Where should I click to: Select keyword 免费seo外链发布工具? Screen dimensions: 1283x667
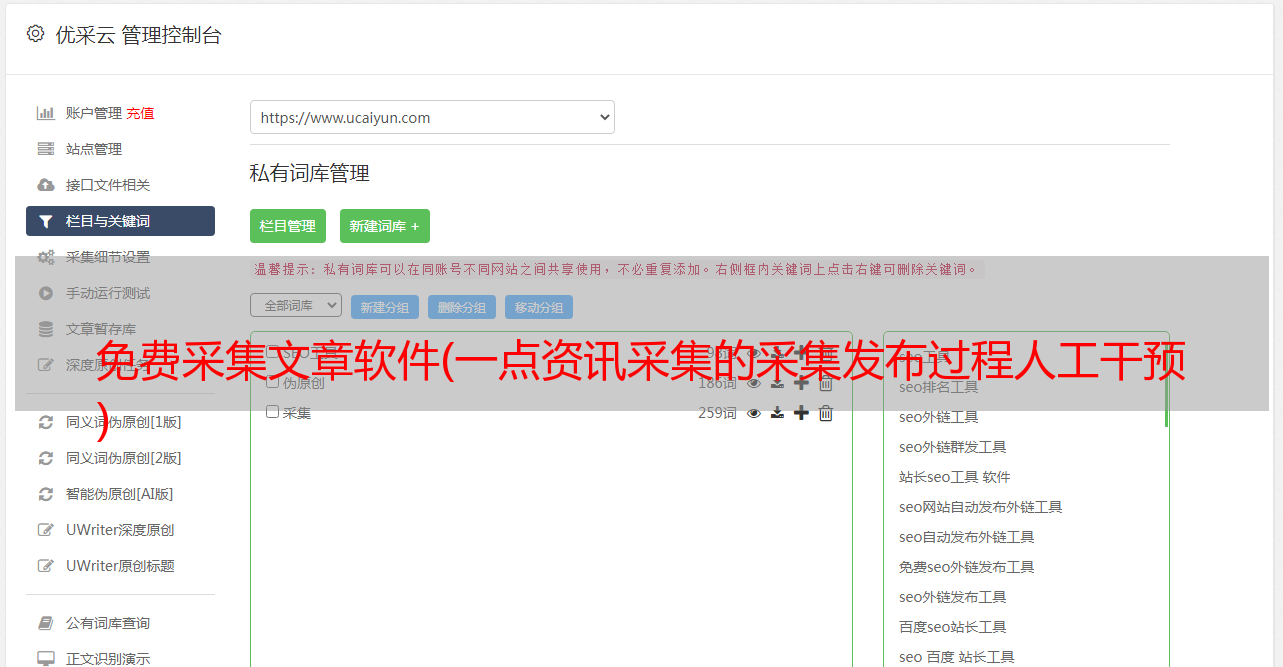[967, 567]
